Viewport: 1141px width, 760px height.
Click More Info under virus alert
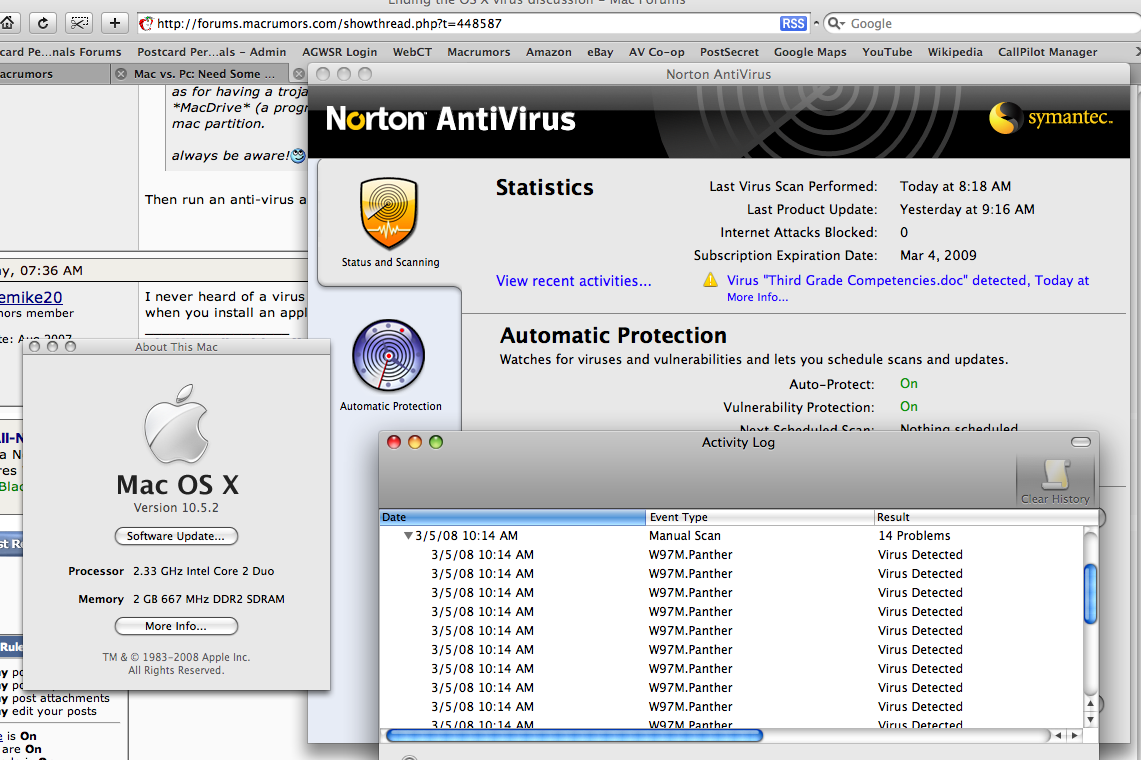point(757,297)
